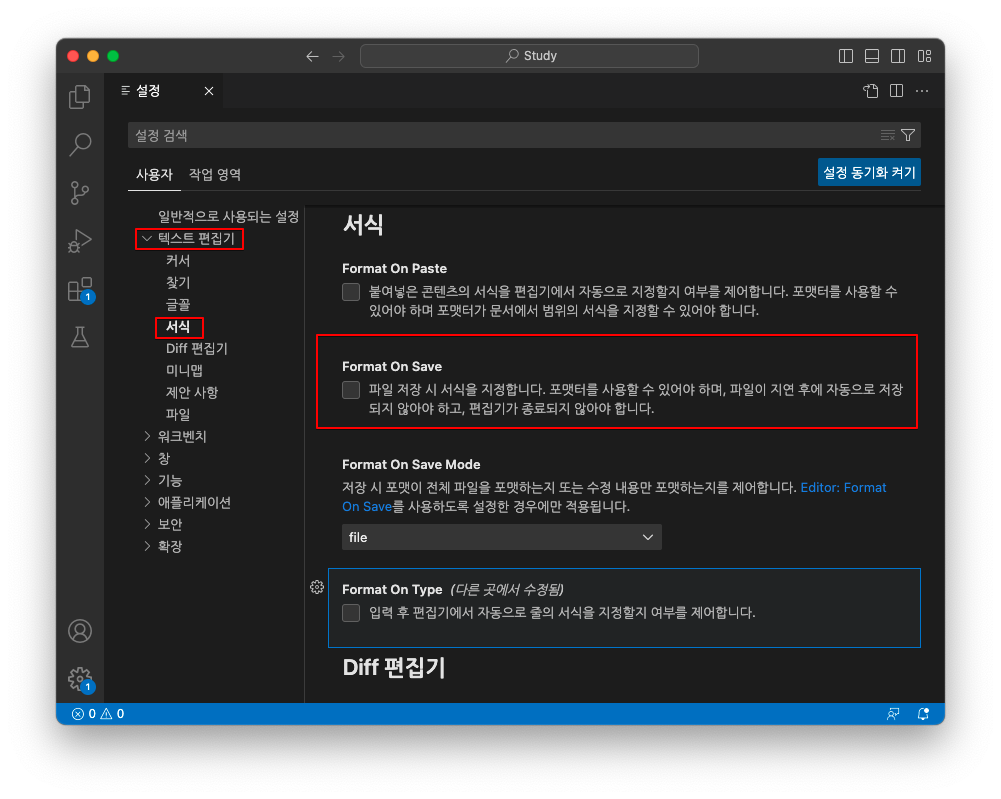This screenshot has height=799, width=1001.
Task: Collapse the 텍스트 편집기 tree section
Action: coord(147,239)
